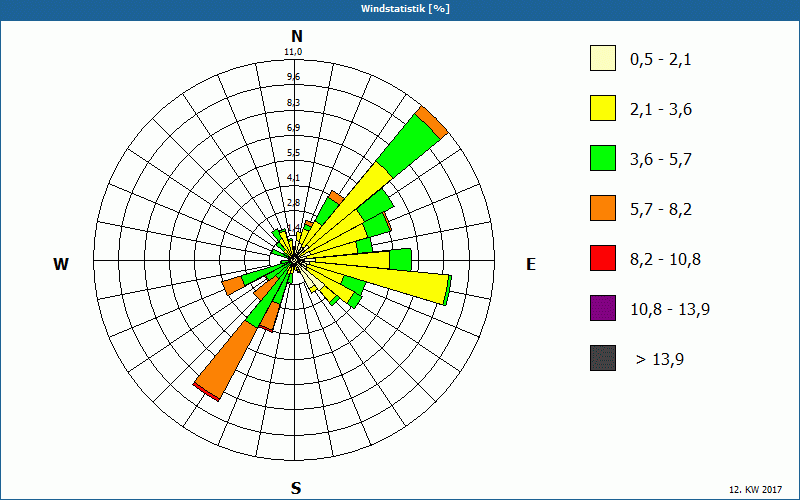Screen dimensions: 800x500
Task: Click the legend label '10,8 - 13,9'
Action: click(670, 310)
